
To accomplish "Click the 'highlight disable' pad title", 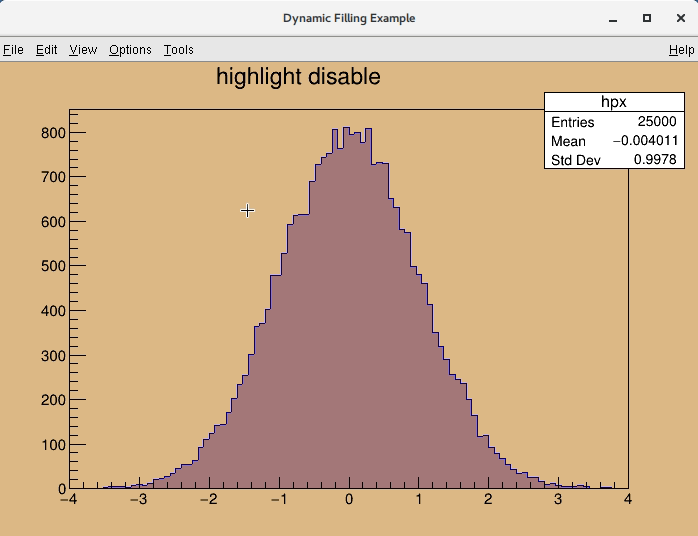I will coord(298,77).
